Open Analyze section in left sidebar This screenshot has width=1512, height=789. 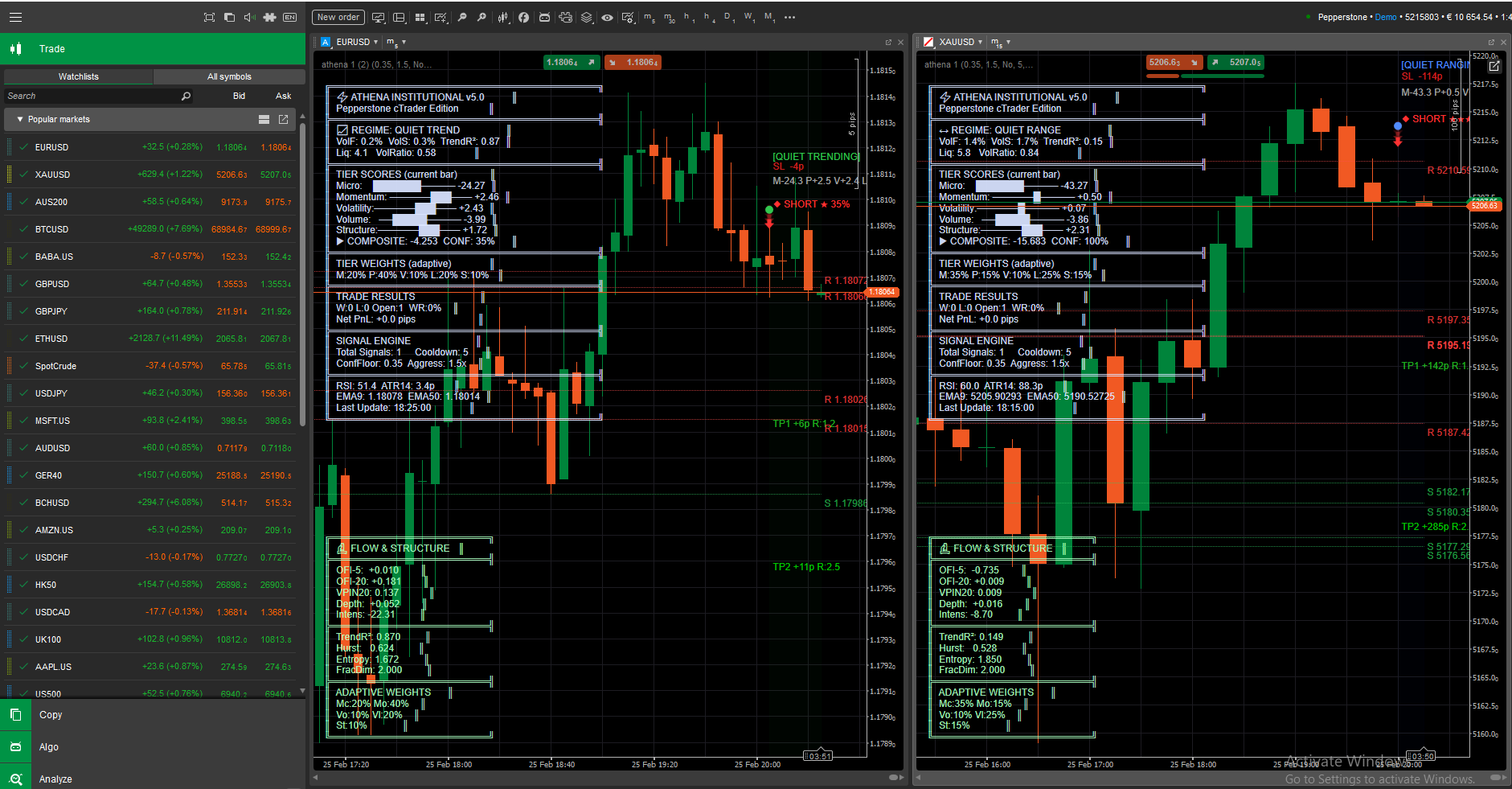point(55,779)
